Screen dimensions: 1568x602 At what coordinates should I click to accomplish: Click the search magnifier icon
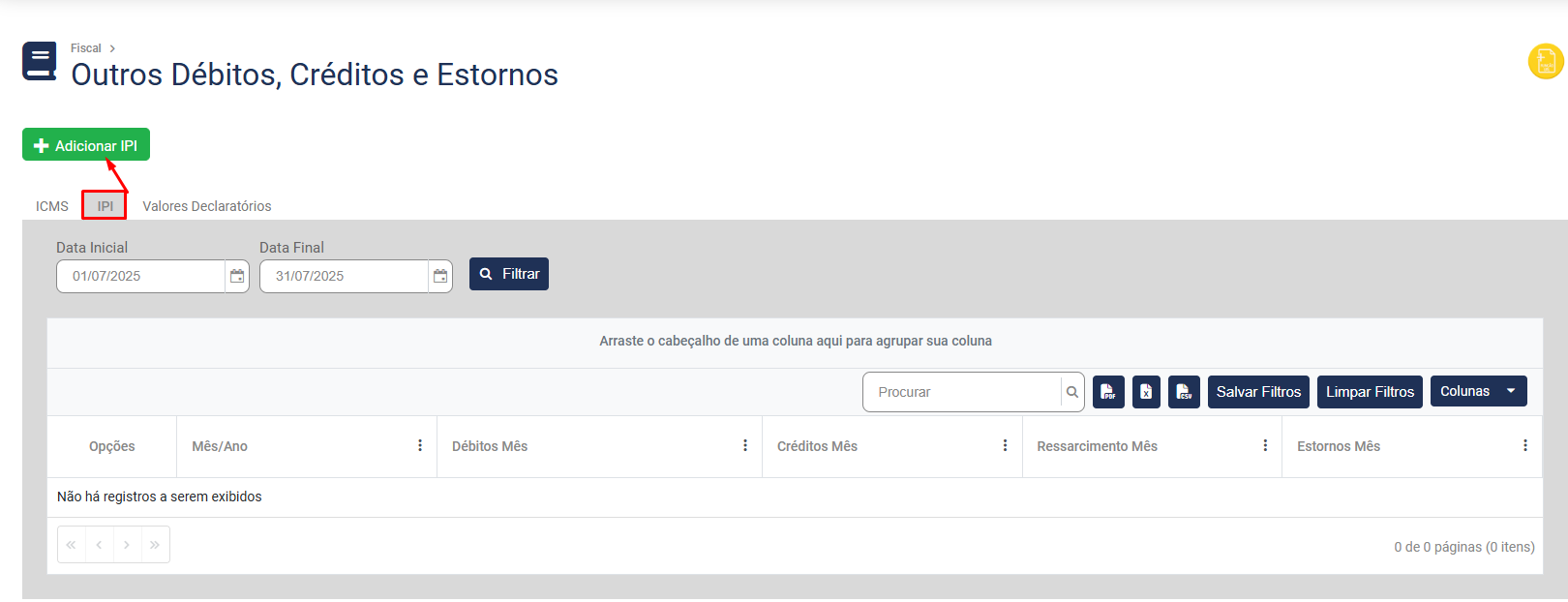pyautogui.click(x=1072, y=392)
